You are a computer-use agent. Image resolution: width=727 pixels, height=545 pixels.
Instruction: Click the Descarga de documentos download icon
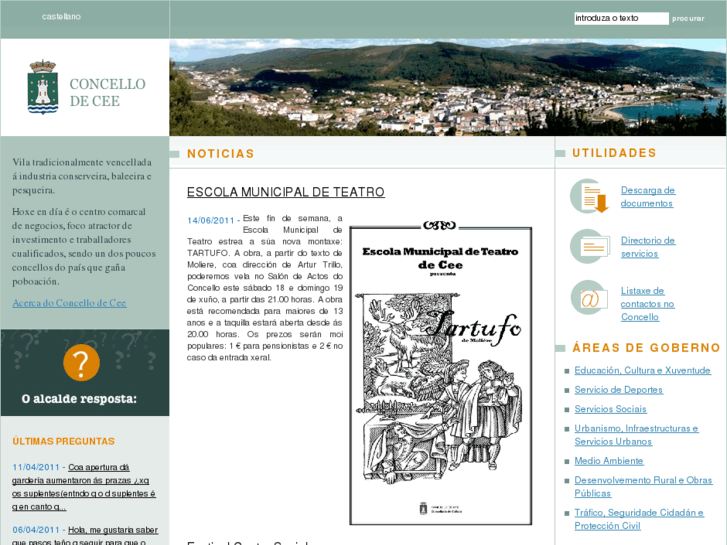[590, 196]
